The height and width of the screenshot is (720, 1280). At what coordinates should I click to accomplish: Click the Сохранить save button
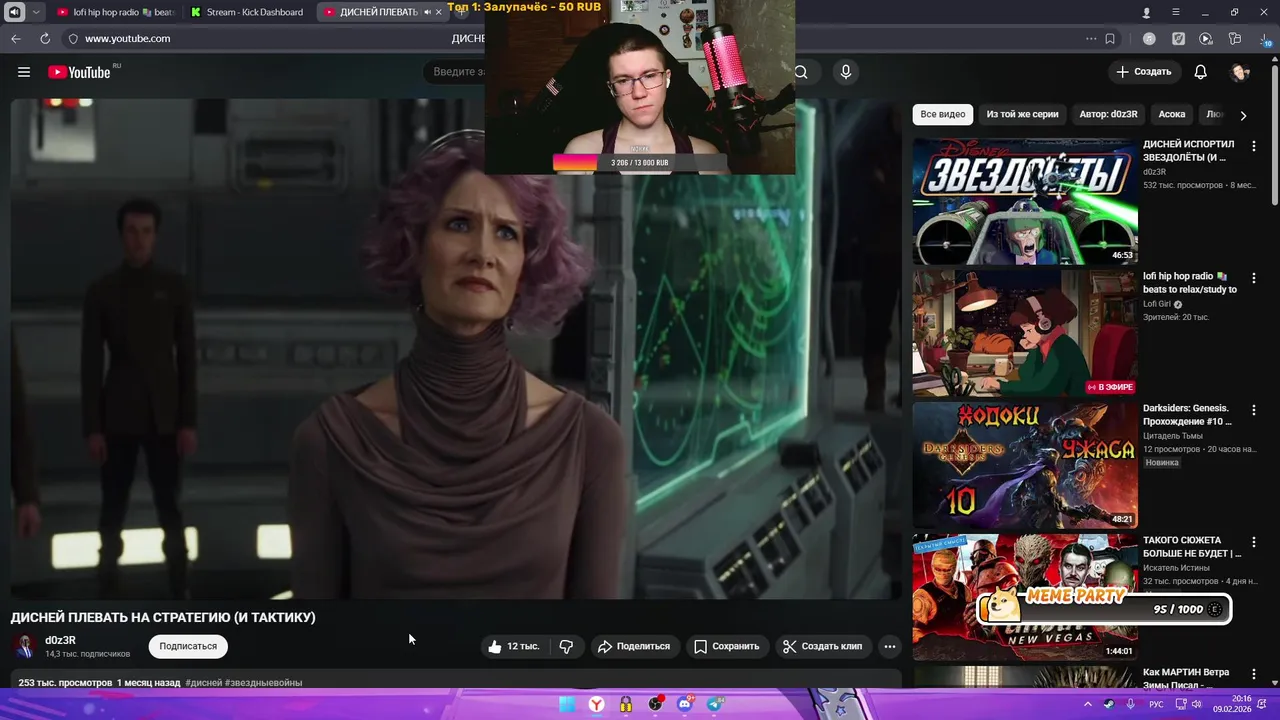727,646
